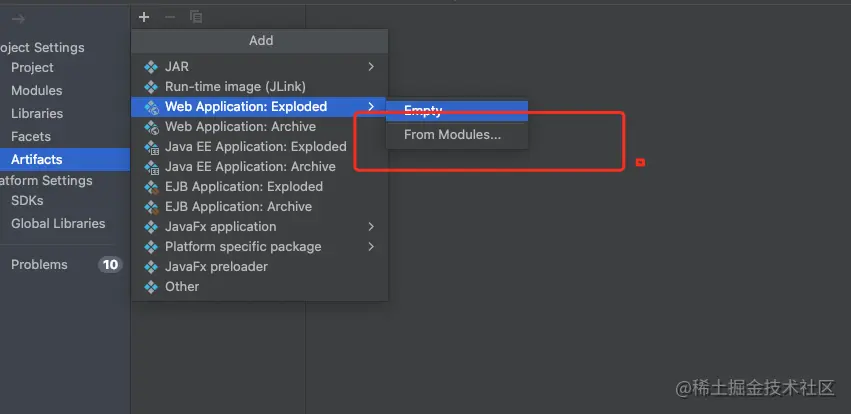
Task: Pick Other from the Add menu
Action: [x=182, y=287]
